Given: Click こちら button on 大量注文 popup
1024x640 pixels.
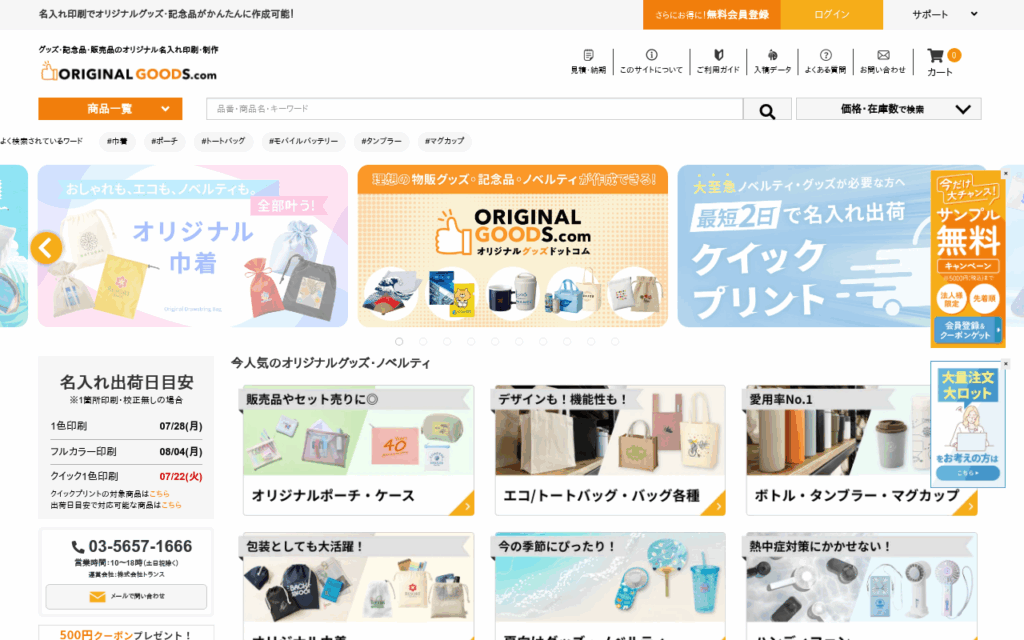Looking at the screenshot, I should [x=967, y=473].
